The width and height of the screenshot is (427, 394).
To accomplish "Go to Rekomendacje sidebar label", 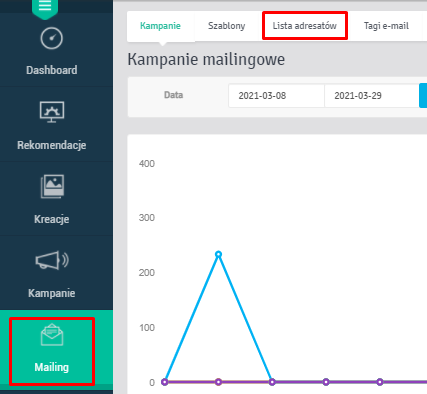I will (x=52, y=145).
